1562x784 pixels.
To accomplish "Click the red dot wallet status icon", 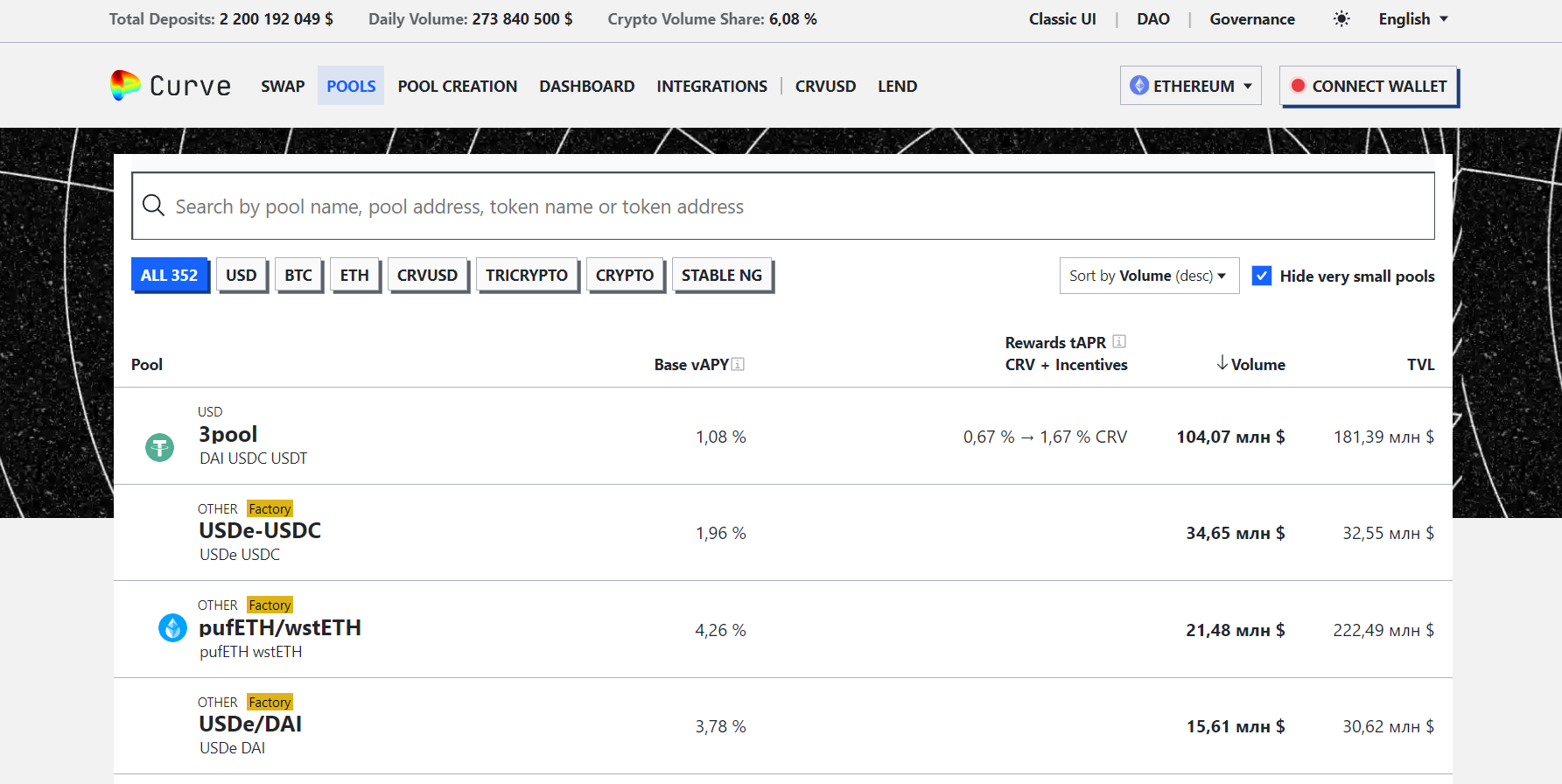I will click(1299, 86).
